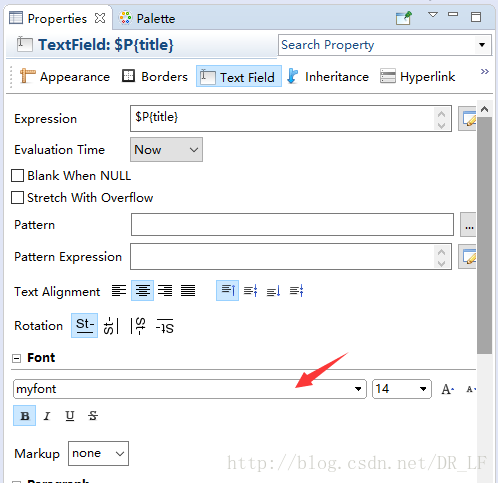Close the Properties view tab
The width and height of the screenshot is (498, 483).
100,18
